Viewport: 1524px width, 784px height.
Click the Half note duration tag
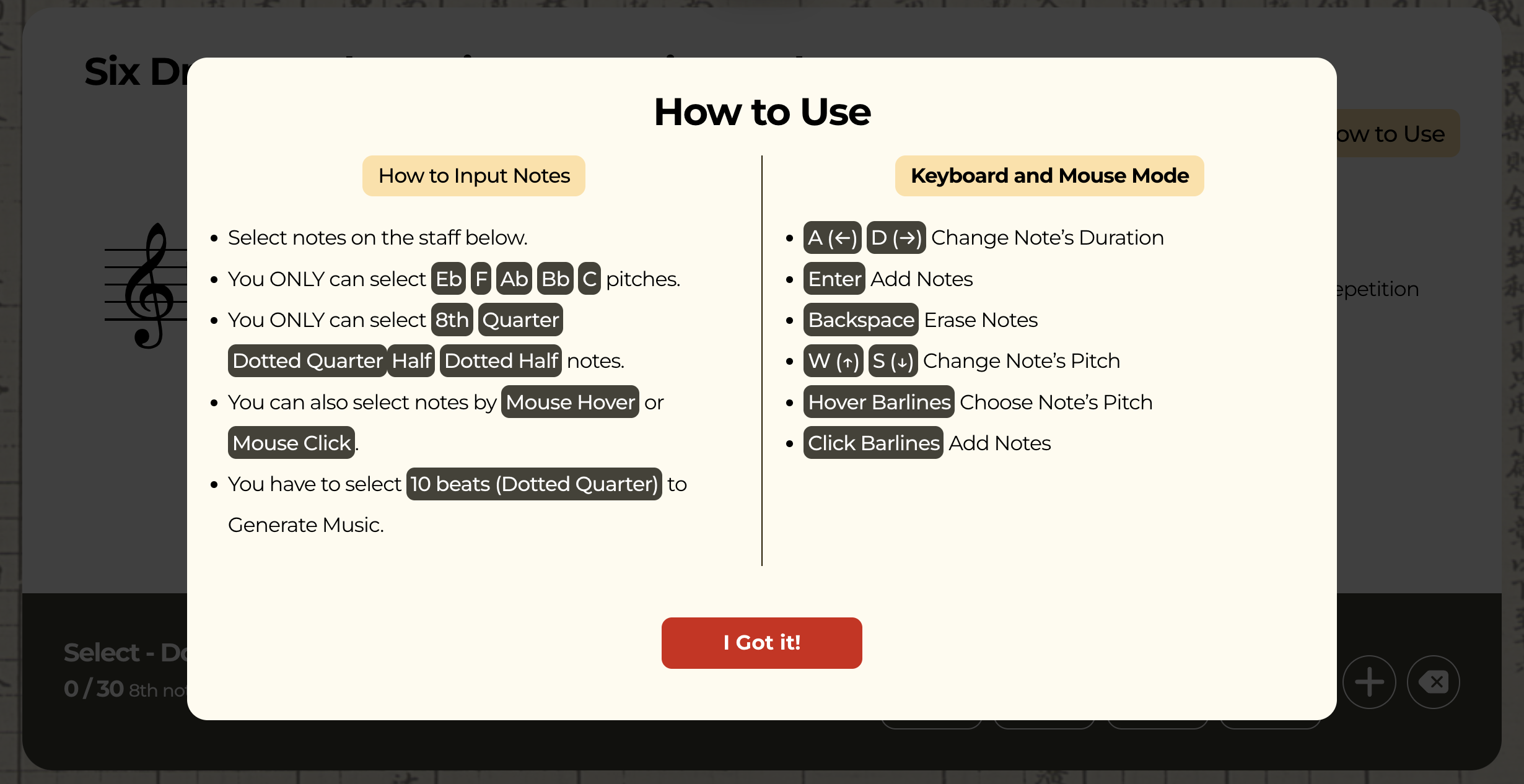tap(411, 360)
